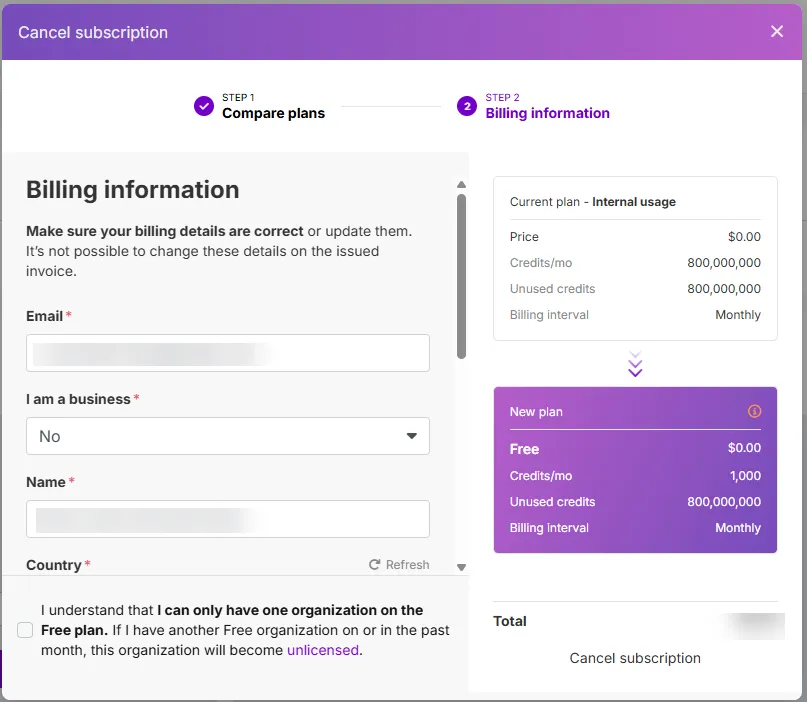Click the 'Cancel subscription' dialog title
The height and width of the screenshot is (702, 807).
point(93,32)
